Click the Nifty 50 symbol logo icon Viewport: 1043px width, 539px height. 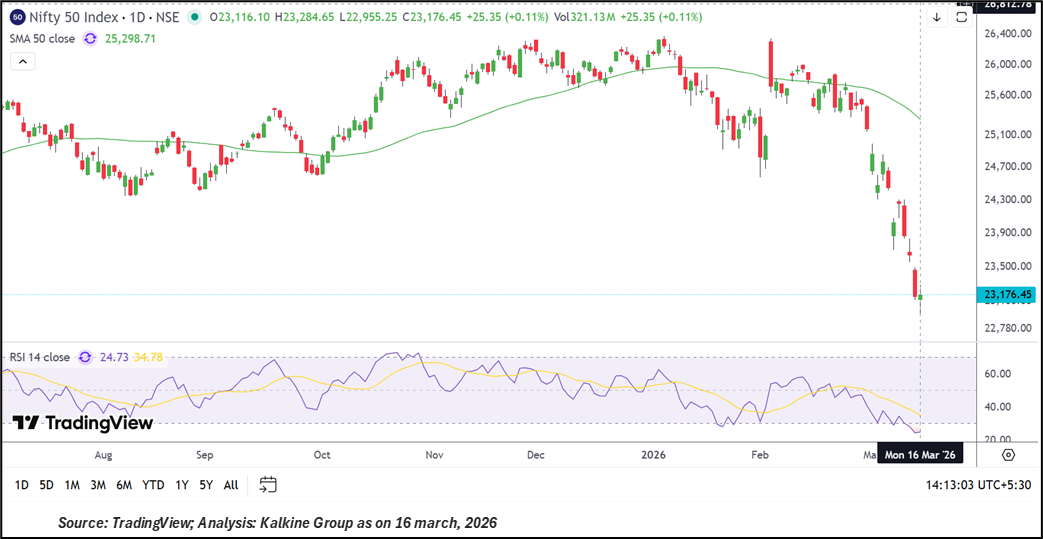tap(17, 17)
